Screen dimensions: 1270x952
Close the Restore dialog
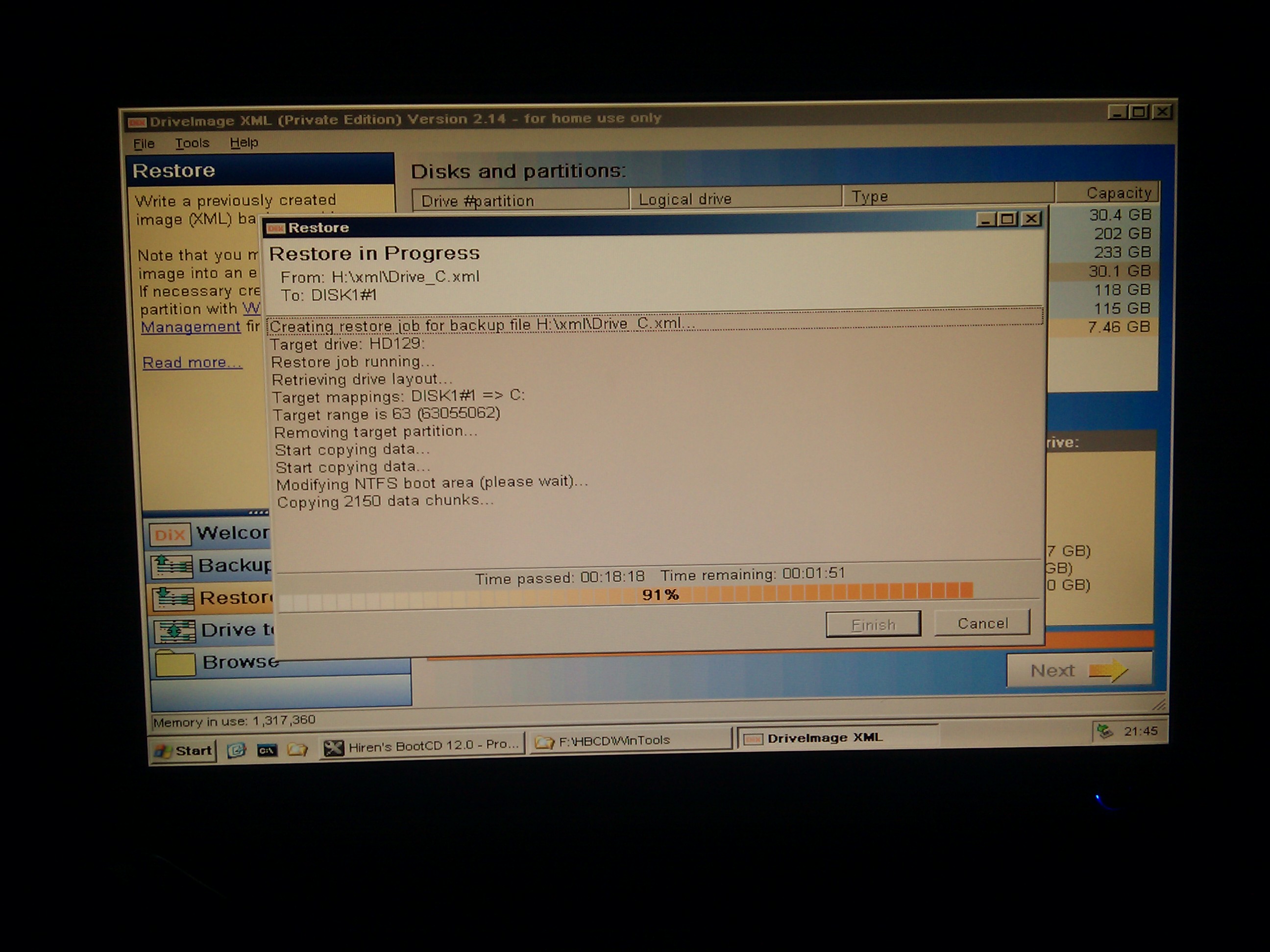click(x=1031, y=218)
